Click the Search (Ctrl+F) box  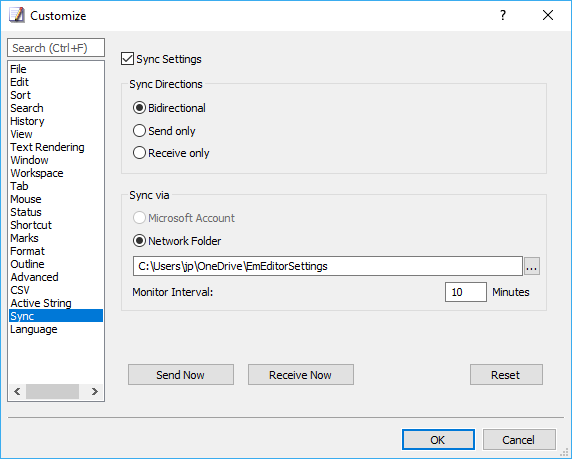tap(56, 48)
